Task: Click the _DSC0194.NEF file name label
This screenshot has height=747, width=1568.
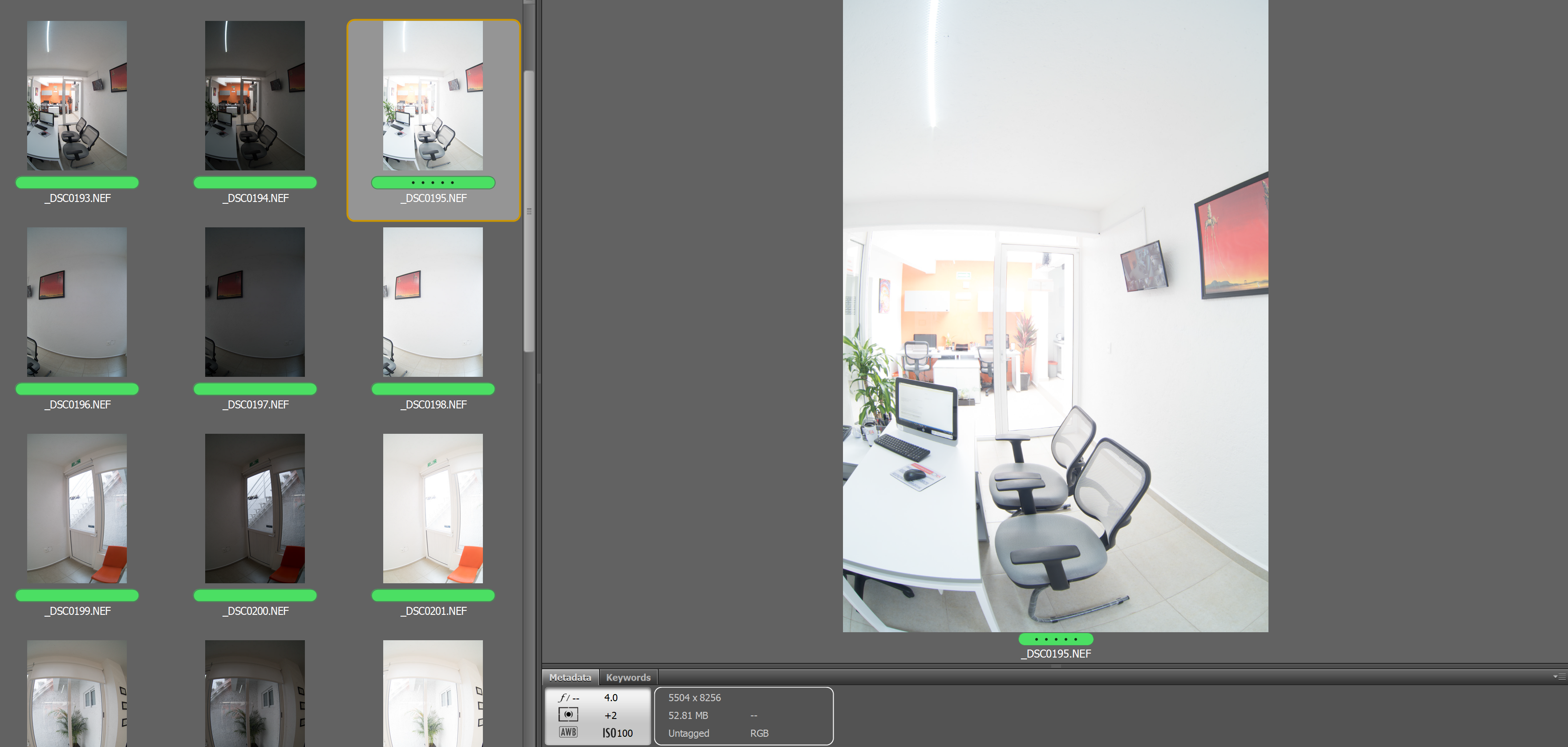Action: click(x=255, y=198)
